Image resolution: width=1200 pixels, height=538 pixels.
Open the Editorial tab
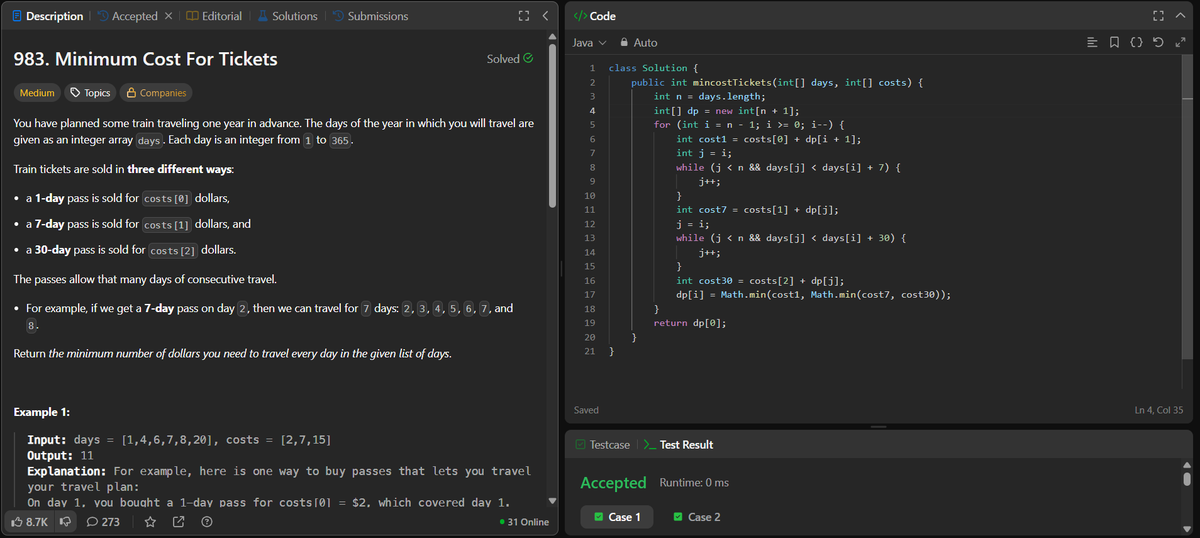tap(214, 16)
